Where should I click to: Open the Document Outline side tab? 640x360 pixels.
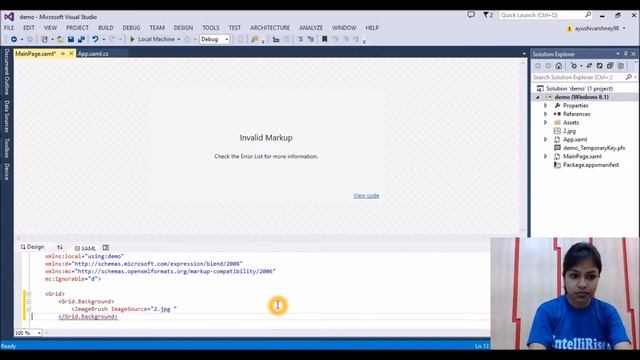tap(7, 72)
